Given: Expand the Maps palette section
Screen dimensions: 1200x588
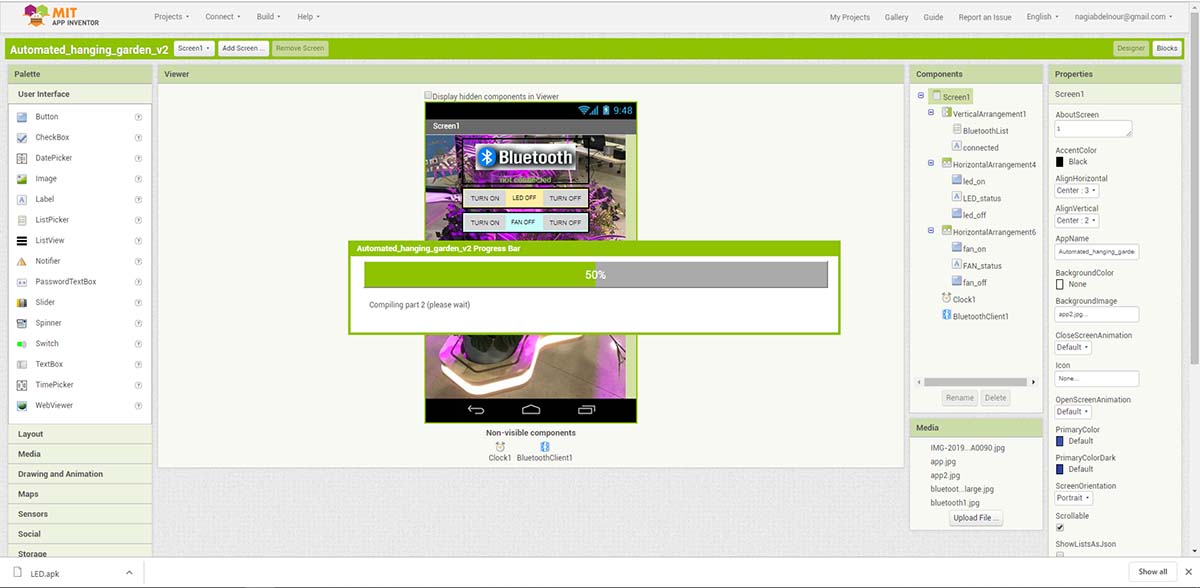Looking at the screenshot, I should (81, 494).
